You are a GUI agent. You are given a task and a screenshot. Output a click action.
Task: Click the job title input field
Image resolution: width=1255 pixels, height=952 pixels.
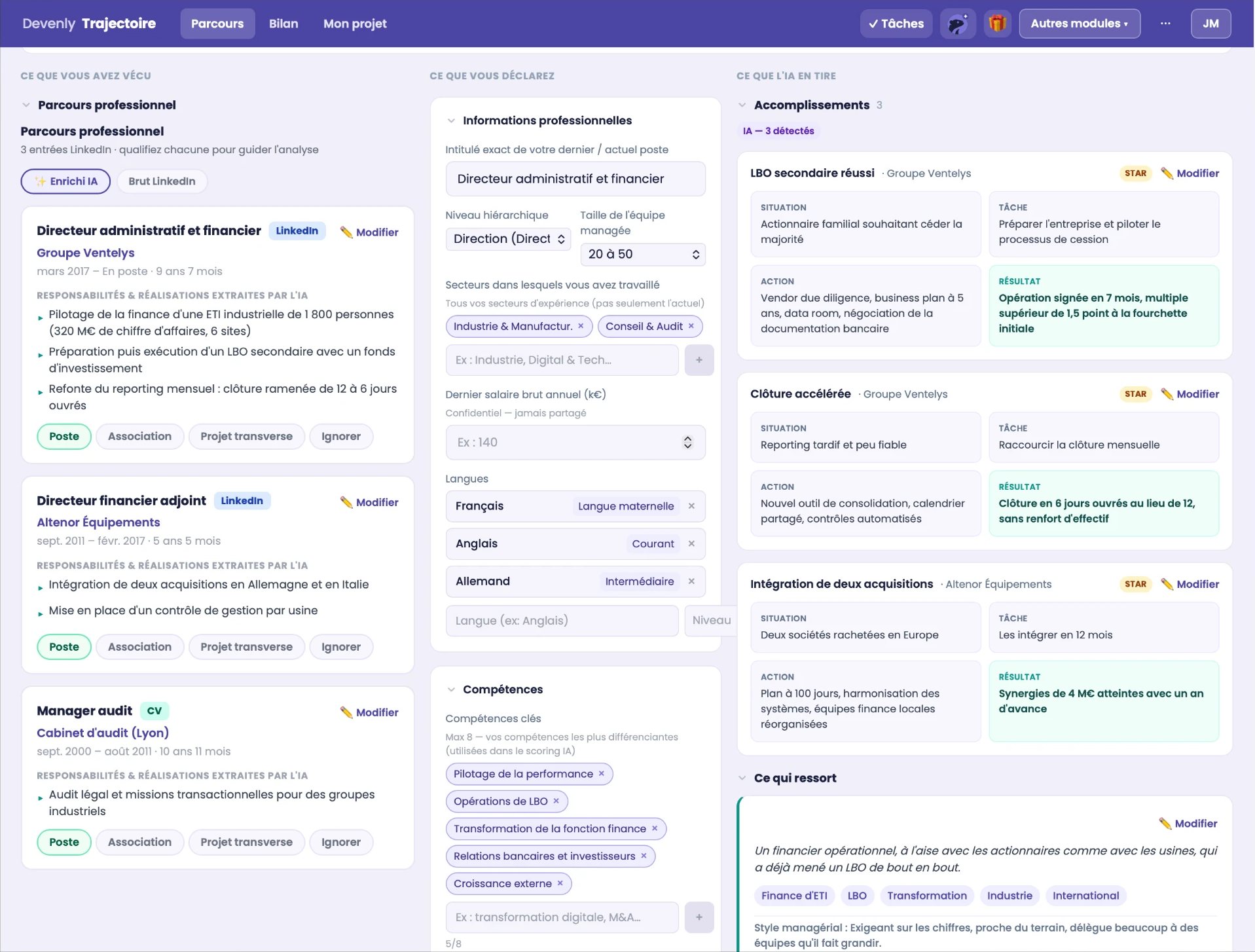point(575,179)
